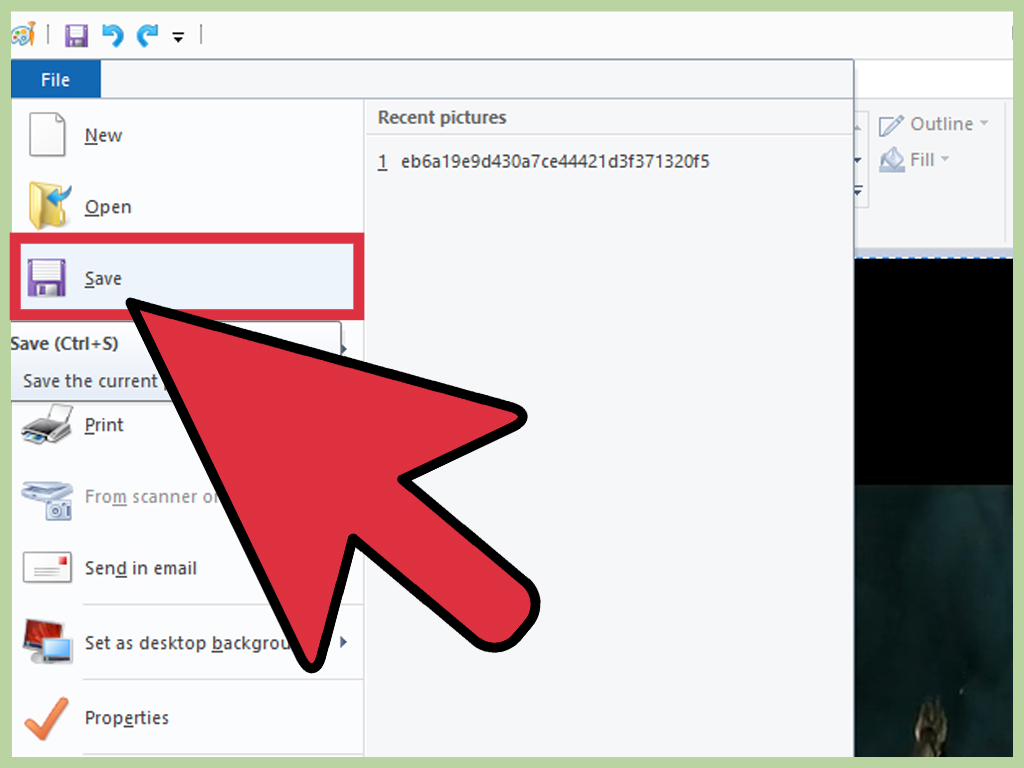Click the folder Open icon

click(x=49, y=206)
